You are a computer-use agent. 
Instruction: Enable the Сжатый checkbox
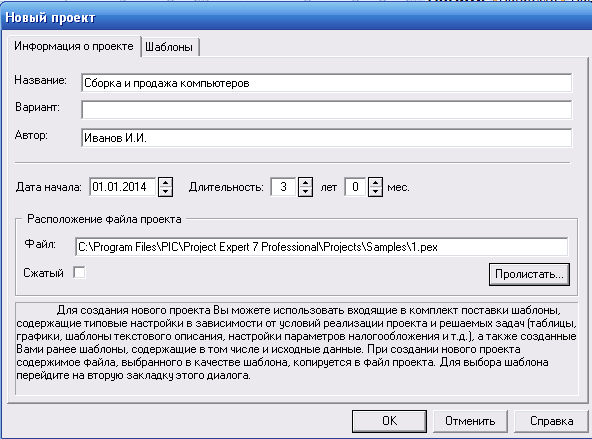(x=79, y=273)
